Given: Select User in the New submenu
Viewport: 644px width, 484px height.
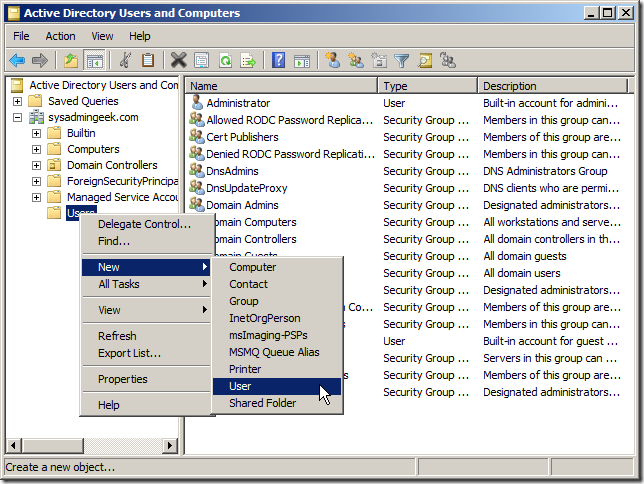Looking at the screenshot, I should tap(277, 386).
